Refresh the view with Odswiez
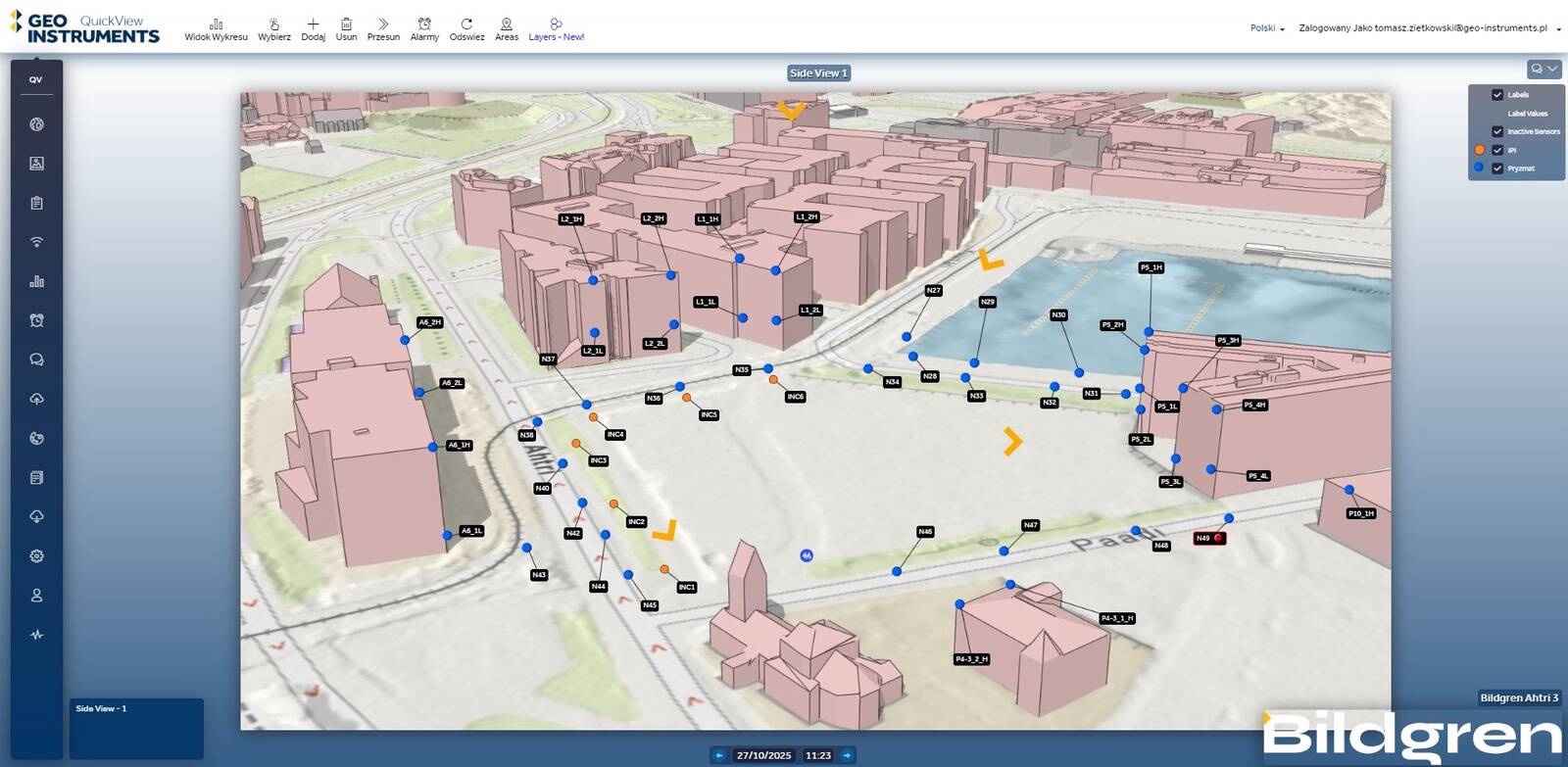1568x767 pixels. tap(466, 28)
